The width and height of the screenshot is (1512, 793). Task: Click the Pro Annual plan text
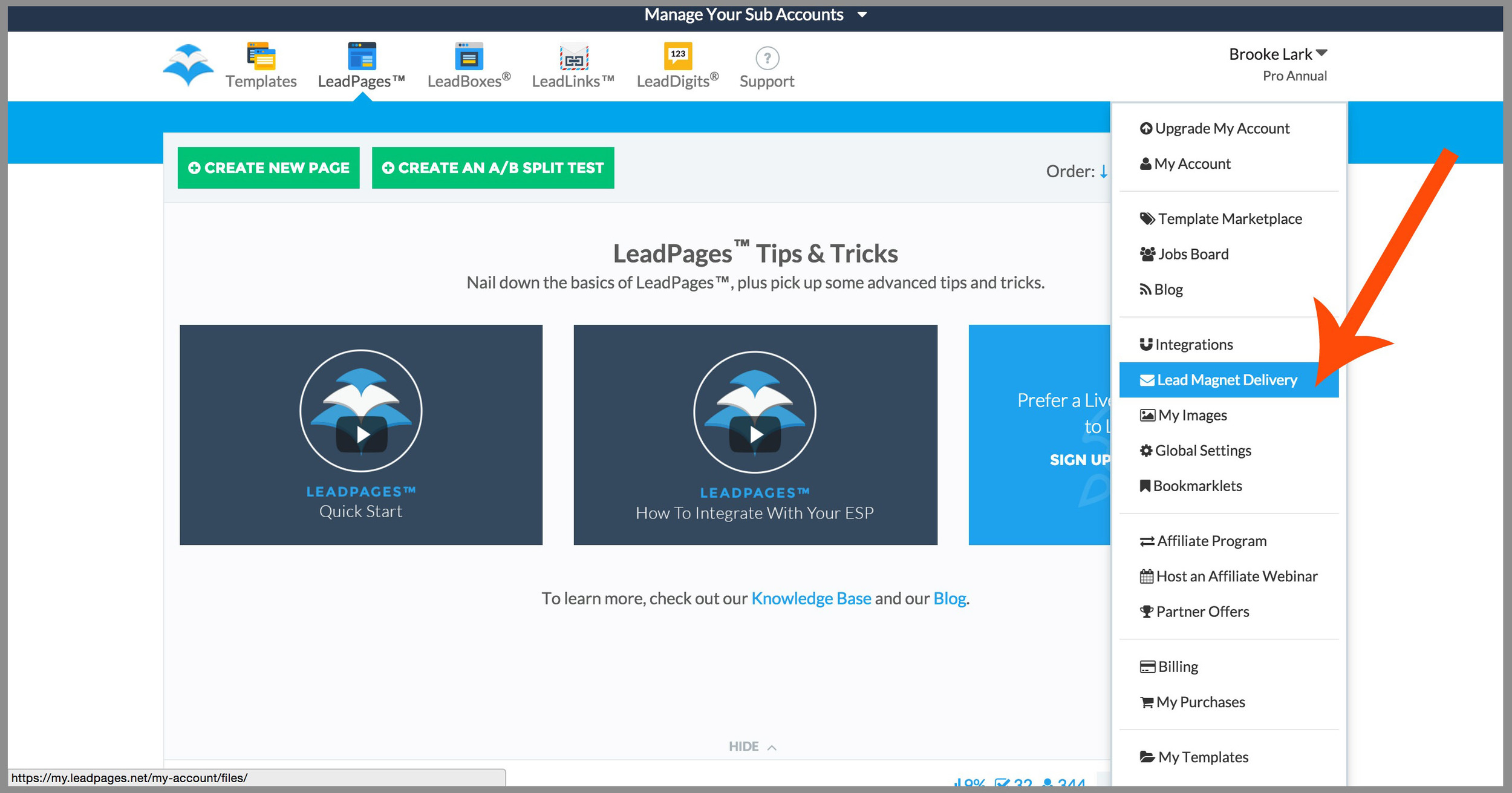click(1294, 76)
